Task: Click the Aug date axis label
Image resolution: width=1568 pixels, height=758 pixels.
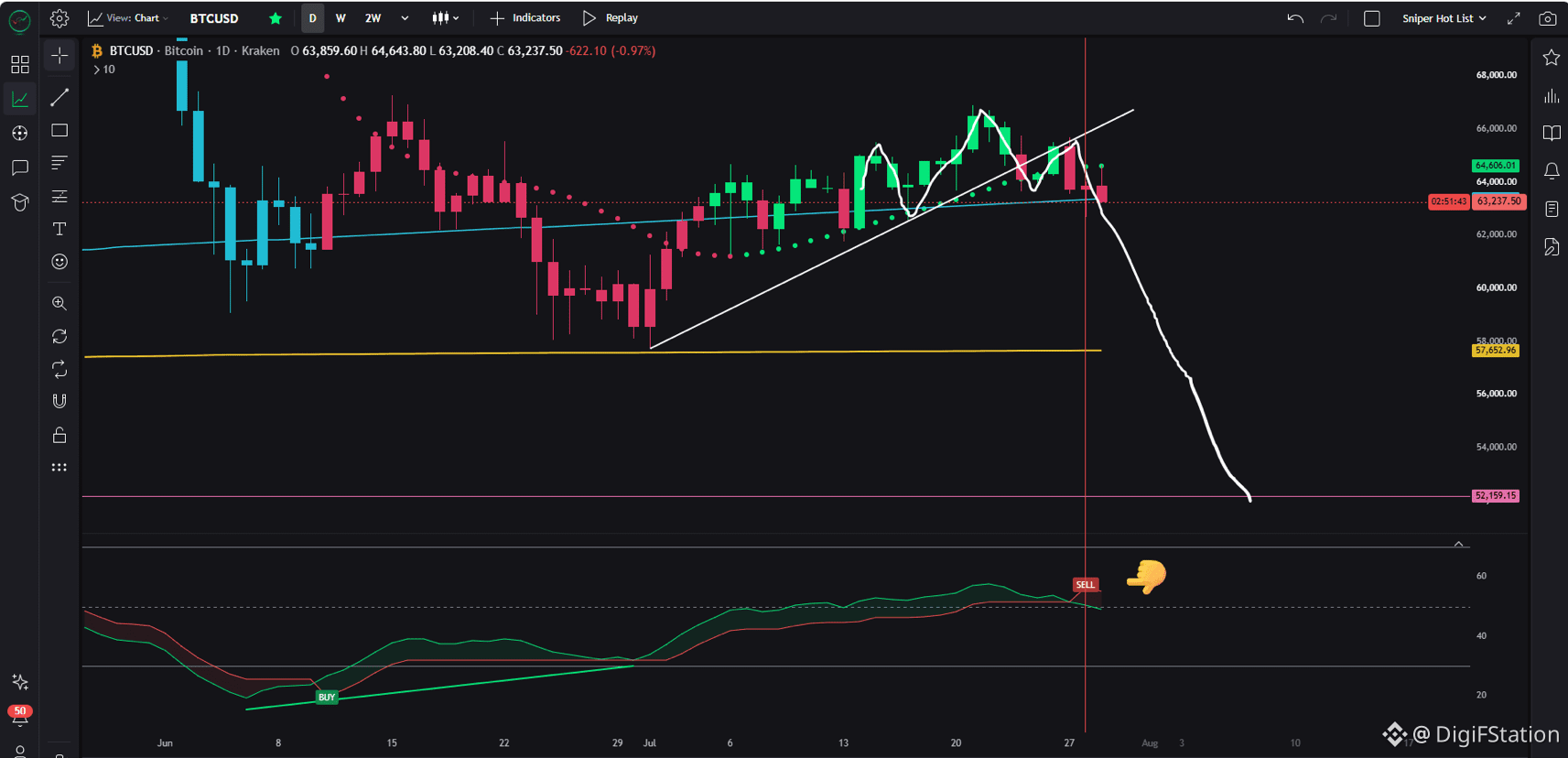Action: [x=1150, y=742]
